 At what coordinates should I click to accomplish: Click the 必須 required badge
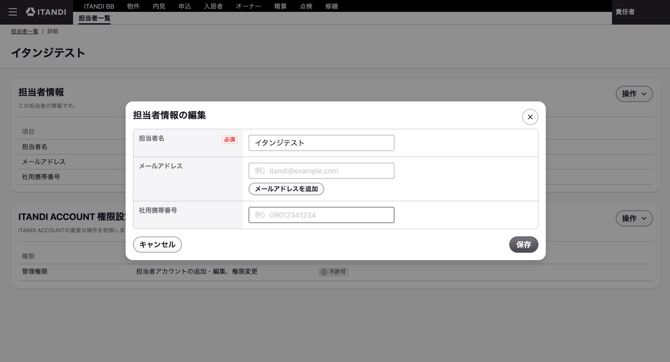230,139
